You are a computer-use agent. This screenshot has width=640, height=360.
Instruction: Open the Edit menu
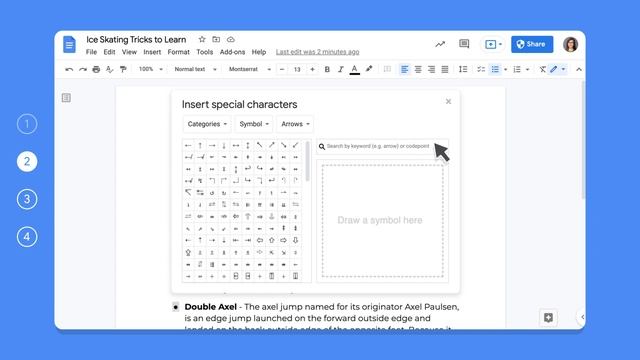click(109, 52)
